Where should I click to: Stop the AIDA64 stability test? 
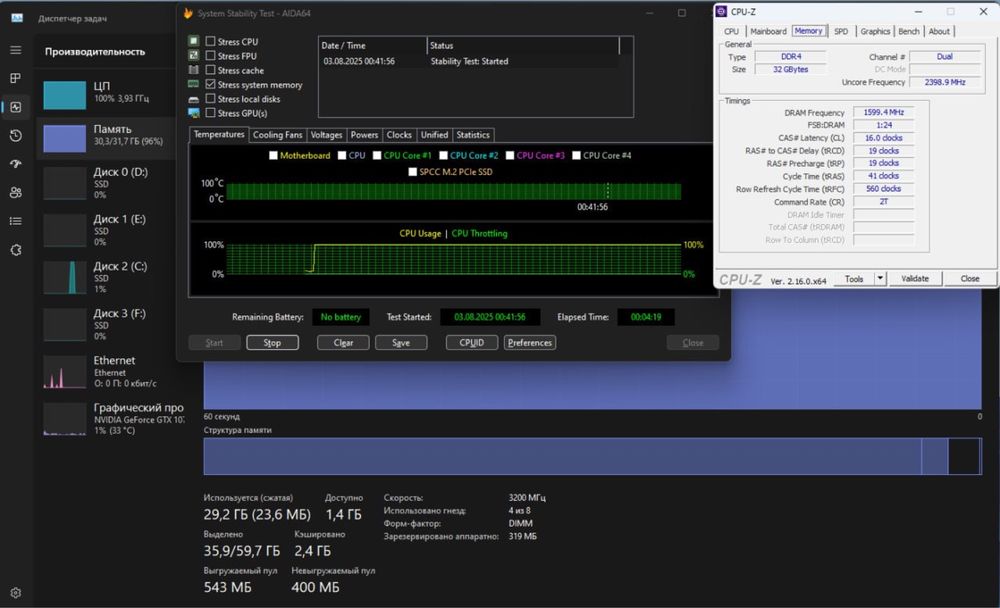tap(272, 343)
